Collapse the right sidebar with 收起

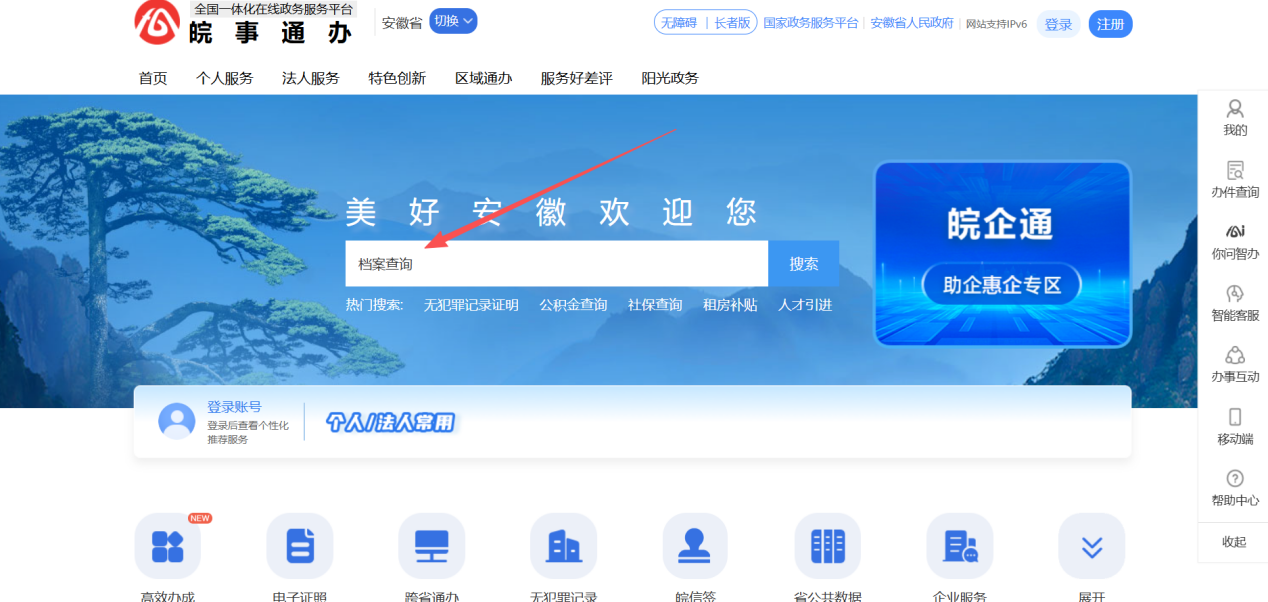coord(1234,542)
